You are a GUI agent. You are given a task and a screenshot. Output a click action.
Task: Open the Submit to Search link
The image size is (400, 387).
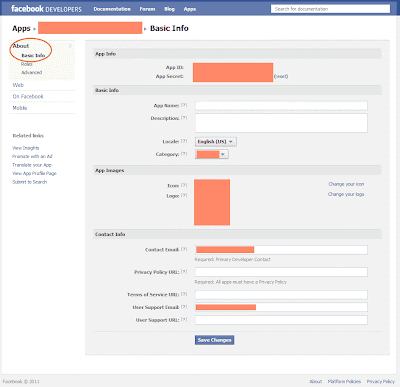click(30, 182)
